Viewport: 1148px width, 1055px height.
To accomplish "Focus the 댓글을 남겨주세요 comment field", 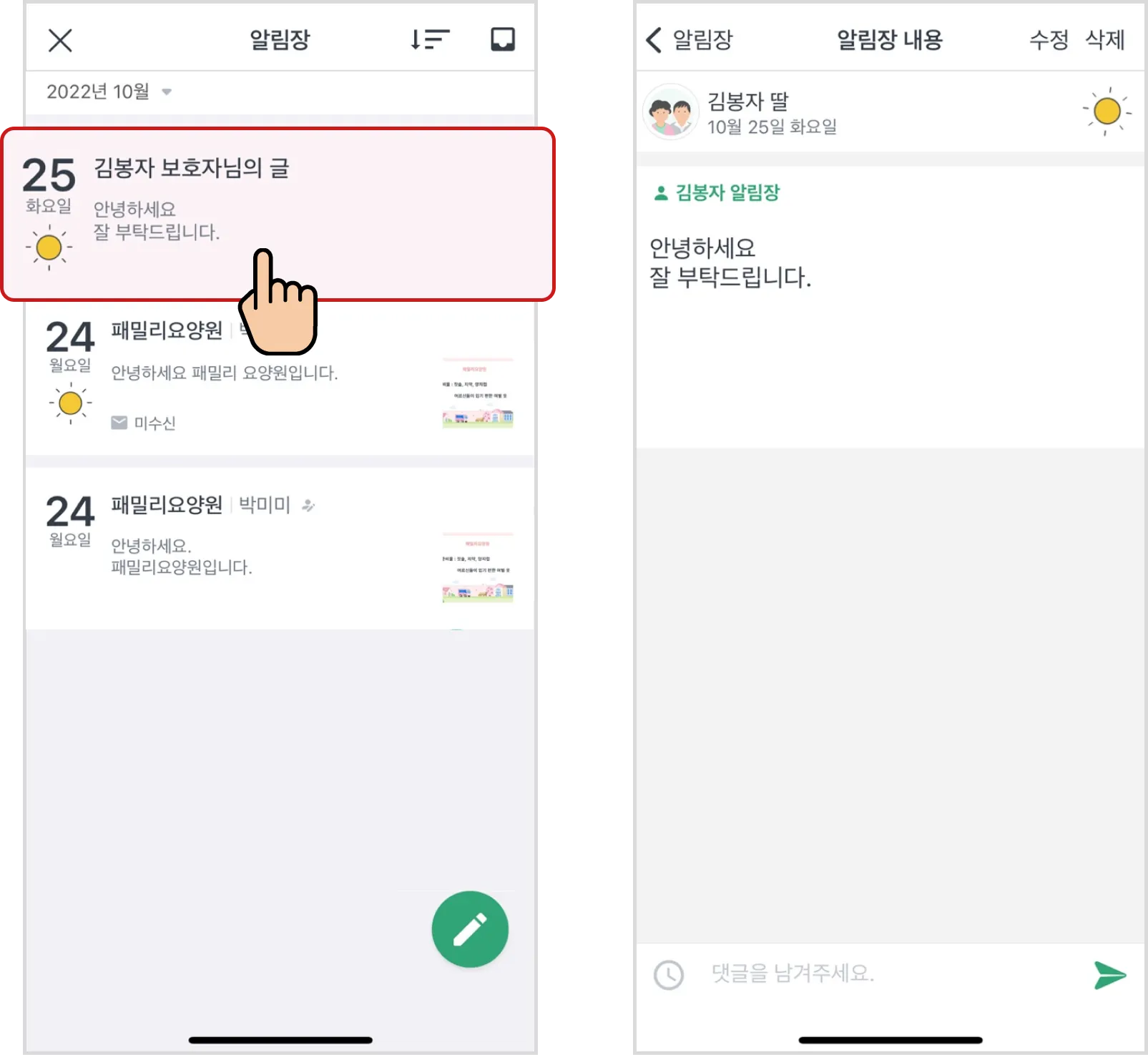I will (887, 973).
